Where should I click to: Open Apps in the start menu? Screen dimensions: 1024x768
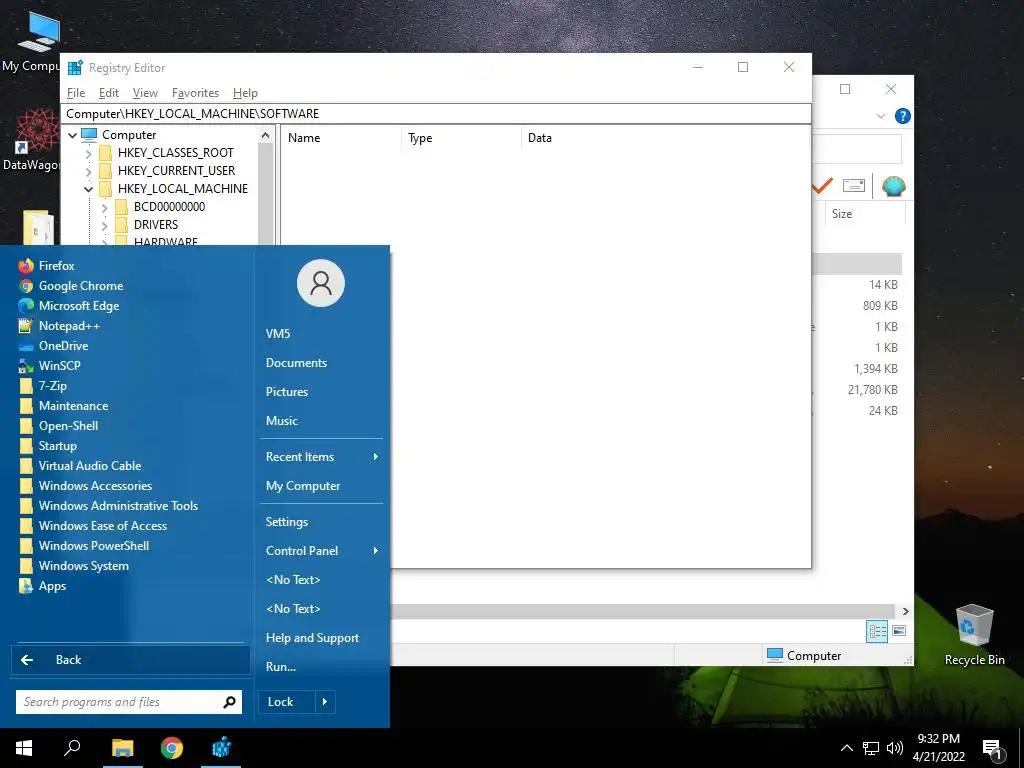pyautogui.click(x=42, y=586)
